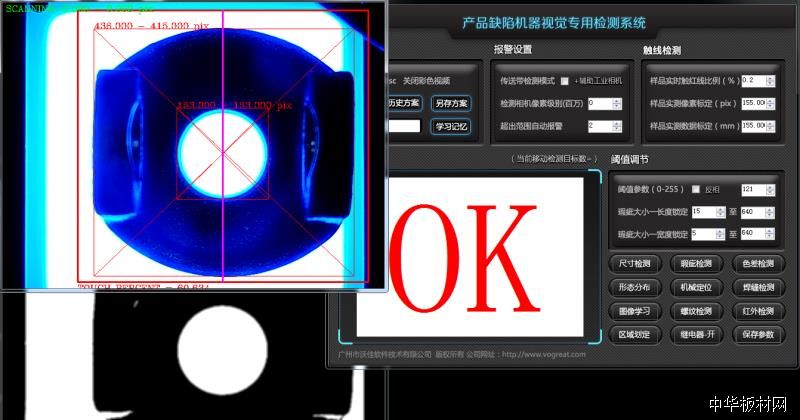Click the 图像学习 button

pos(635,311)
